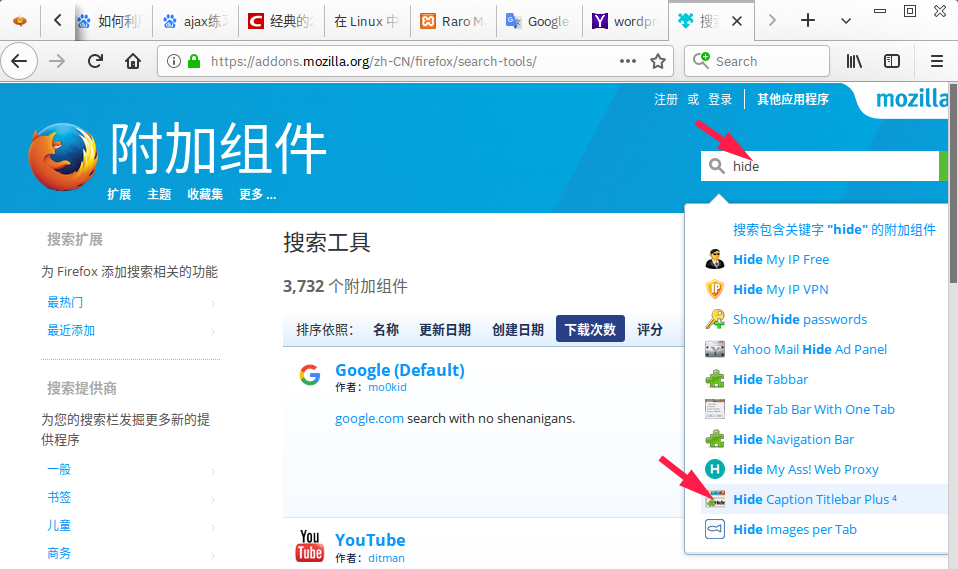Open the 最热门 sidebar link

click(x=65, y=302)
